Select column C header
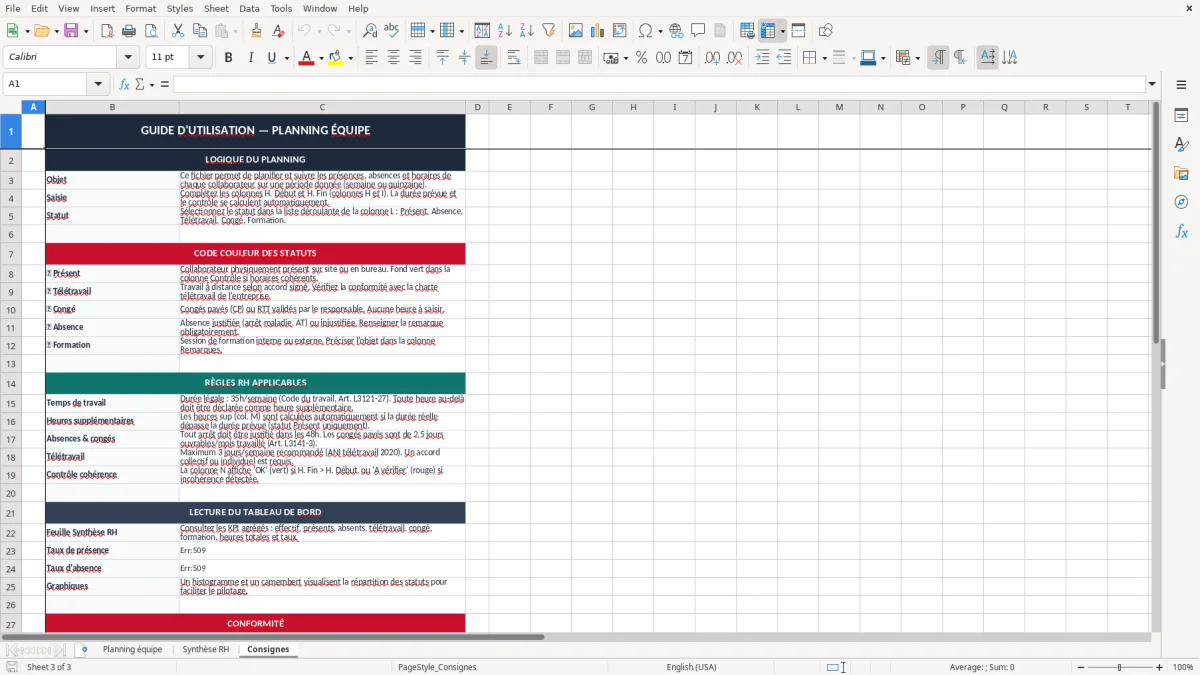This screenshot has height=675, width=1200. pos(322,107)
